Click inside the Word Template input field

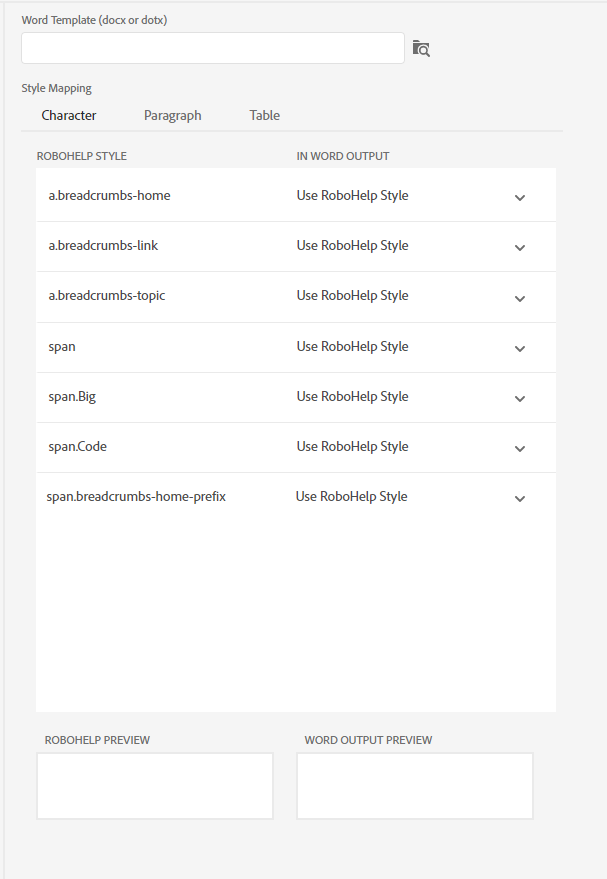213,47
